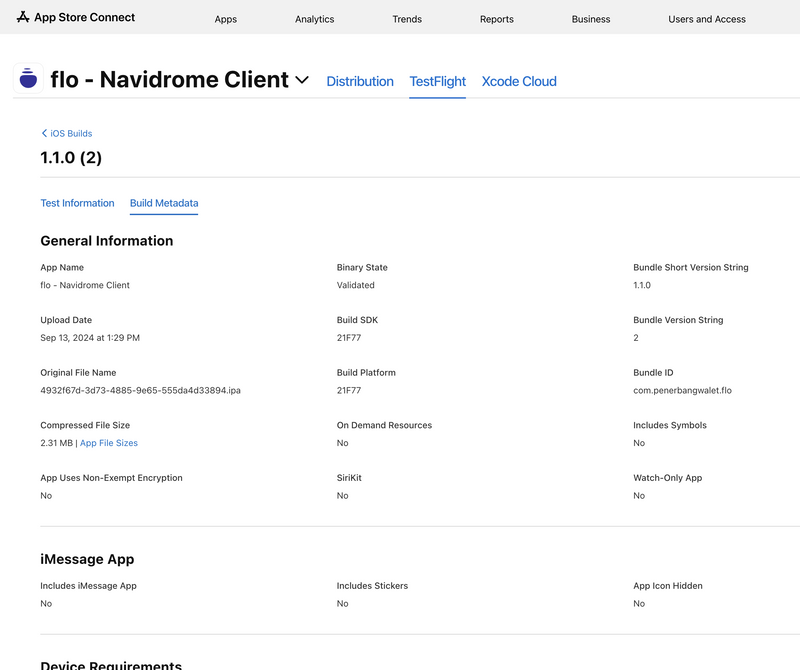This screenshot has width=800, height=670.
Task: Expand the app switcher chevron beside flo title
Action: 302,80
